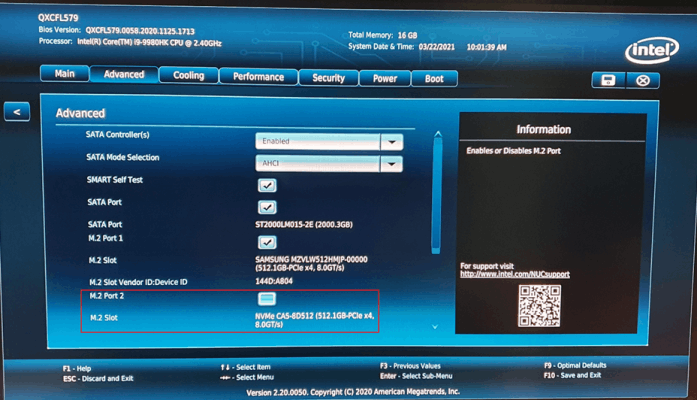The height and width of the screenshot is (400, 697).
Task: Click the save (floppy disk) icon
Action: click(604, 80)
